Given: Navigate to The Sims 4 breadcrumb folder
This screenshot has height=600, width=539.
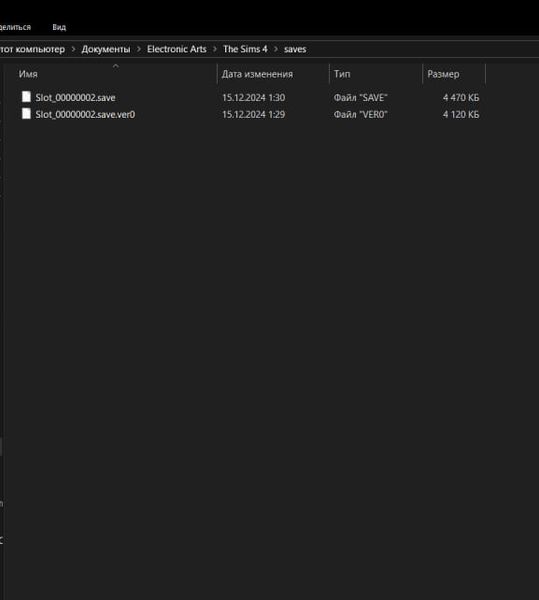Looking at the screenshot, I should [245, 49].
